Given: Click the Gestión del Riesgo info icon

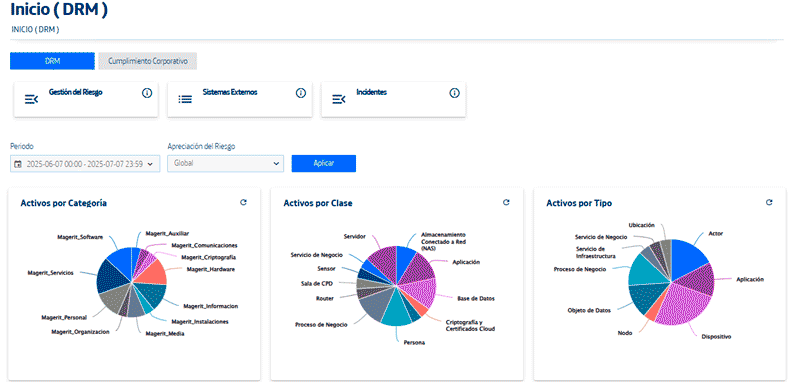Looking at the screenshot, I should [x=147, y=93].
